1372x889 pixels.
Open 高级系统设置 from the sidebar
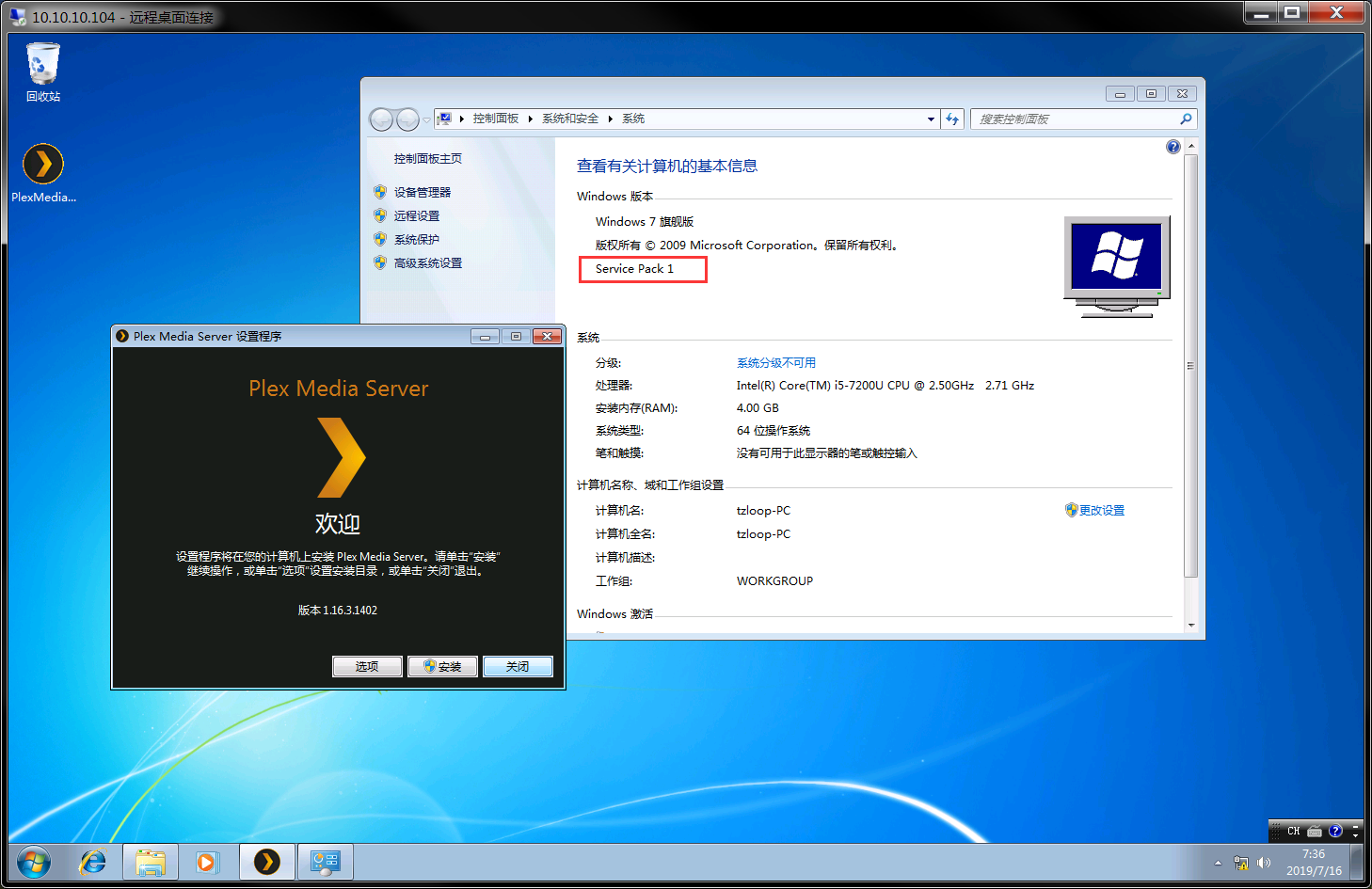pos(428,262)
